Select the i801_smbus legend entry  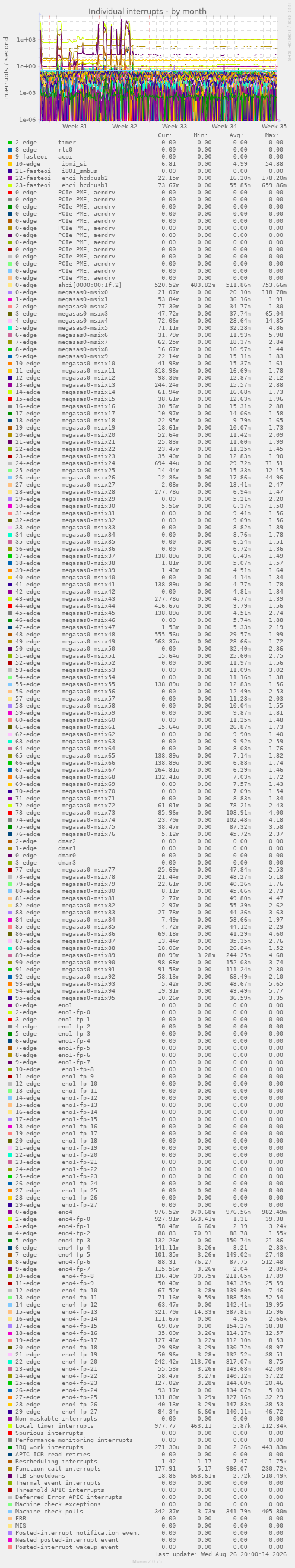[x=56, y=171]
